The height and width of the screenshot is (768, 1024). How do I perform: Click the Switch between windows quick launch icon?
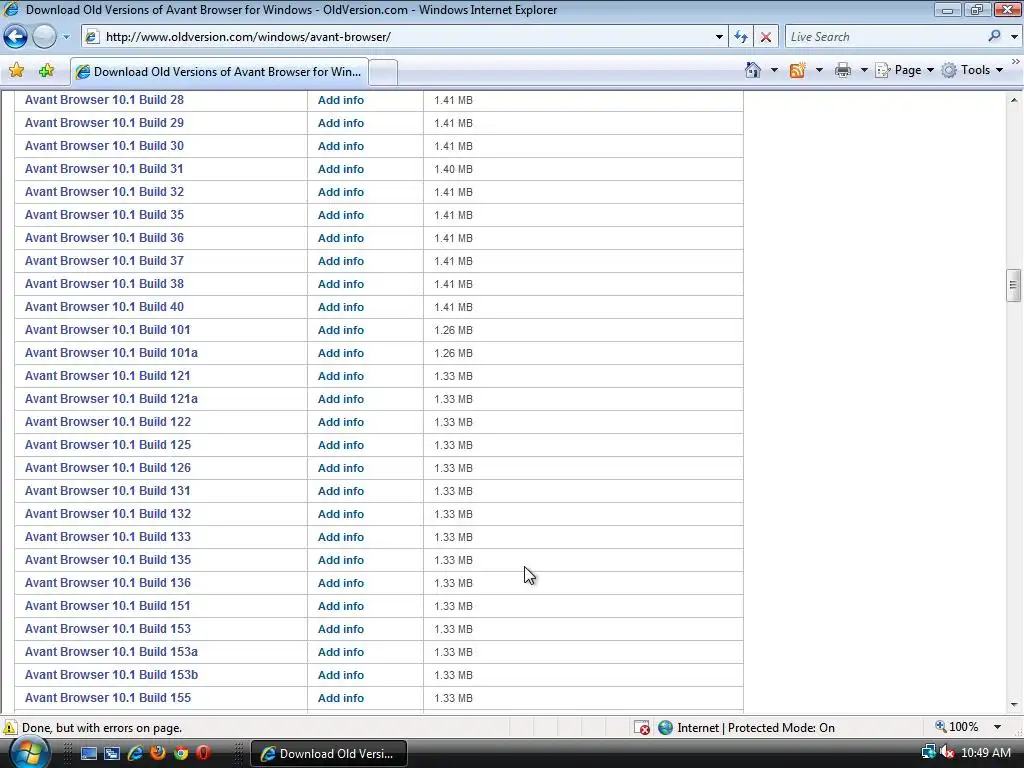click(x=112, y=753)
